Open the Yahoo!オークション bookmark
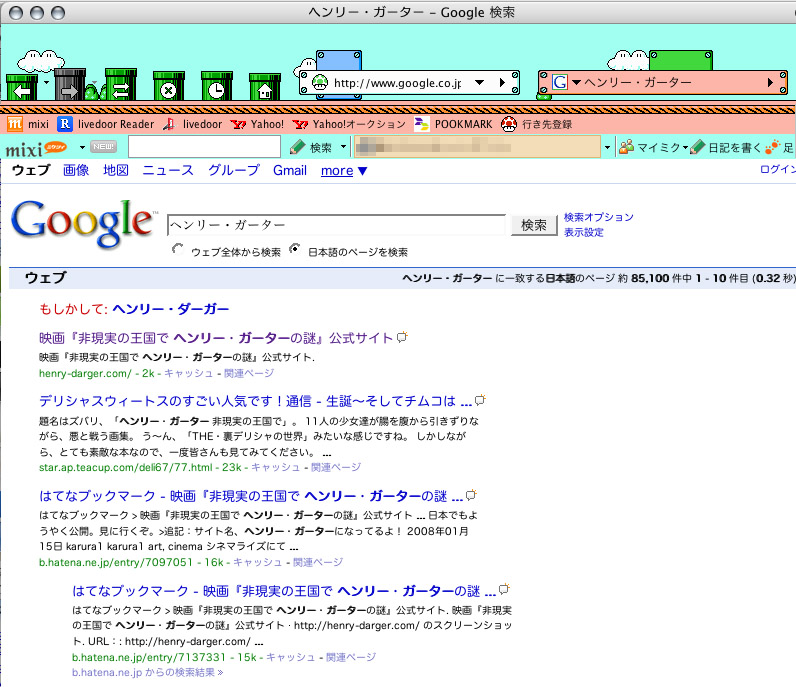This screenshot has height=687, width=796. point(349,124)
